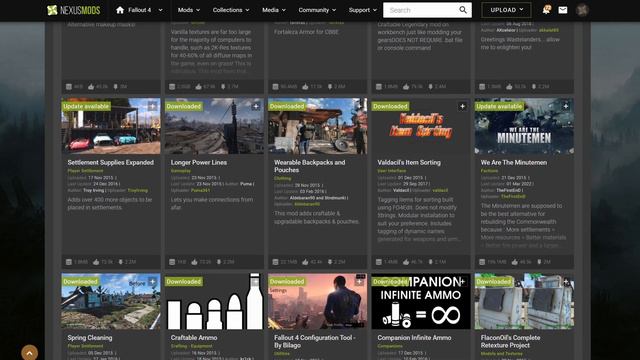Click plus icon on Settlement Supplies Expanded card
The width and height of the screenshot is (640, 360).
(x=152, y=107)
